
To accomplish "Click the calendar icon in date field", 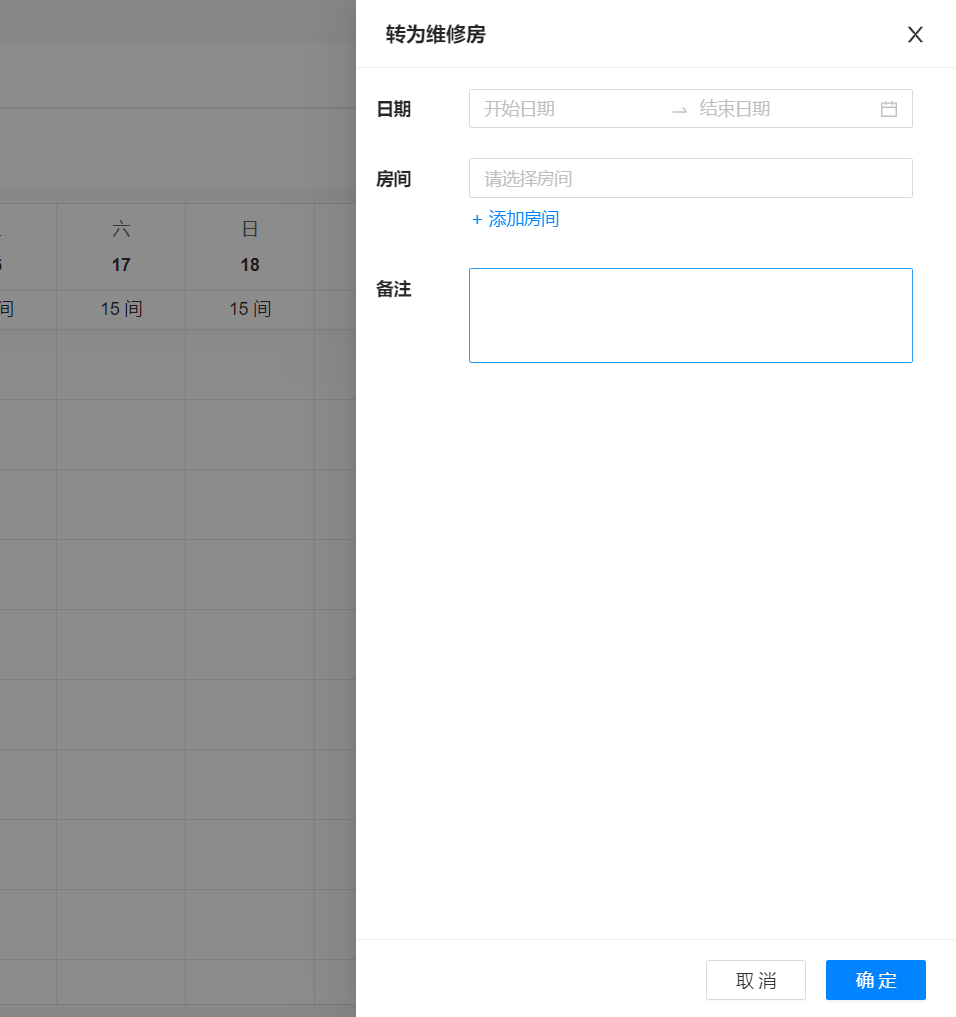I will [x=888, y=109].
